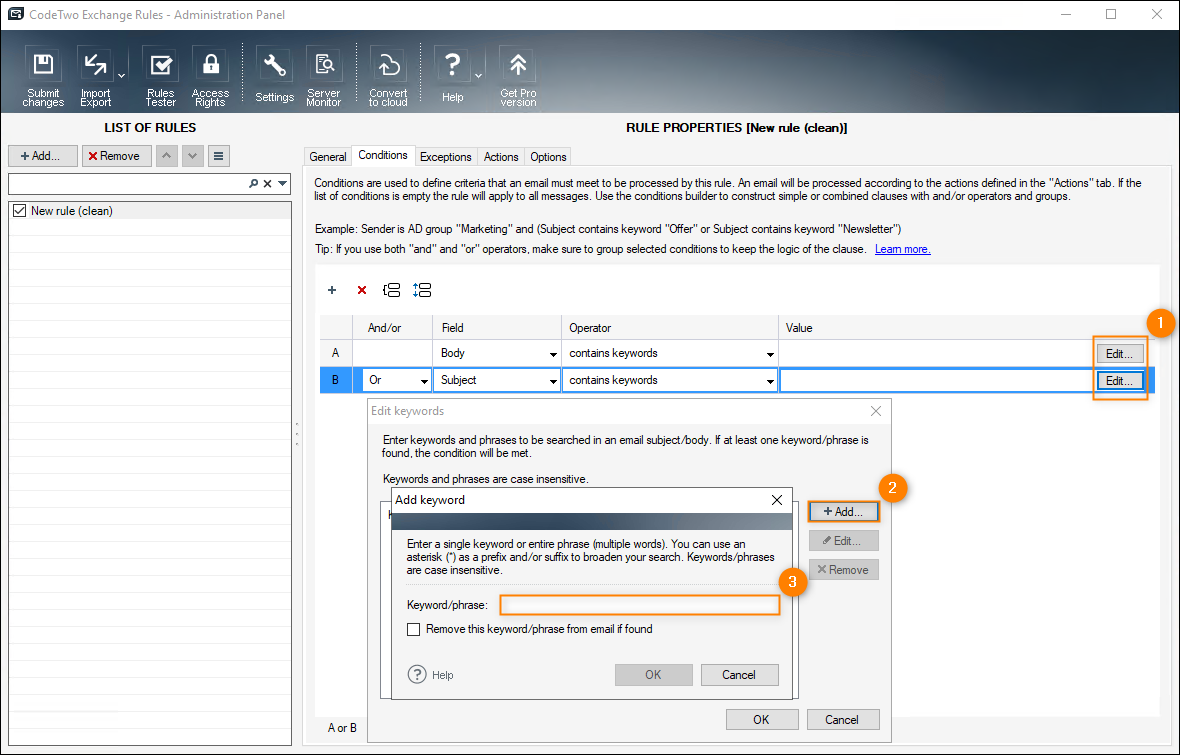This screenshot has width=1180, height=755.
Task: Select the New rule (clean) list item
Action: click(151, 211)
